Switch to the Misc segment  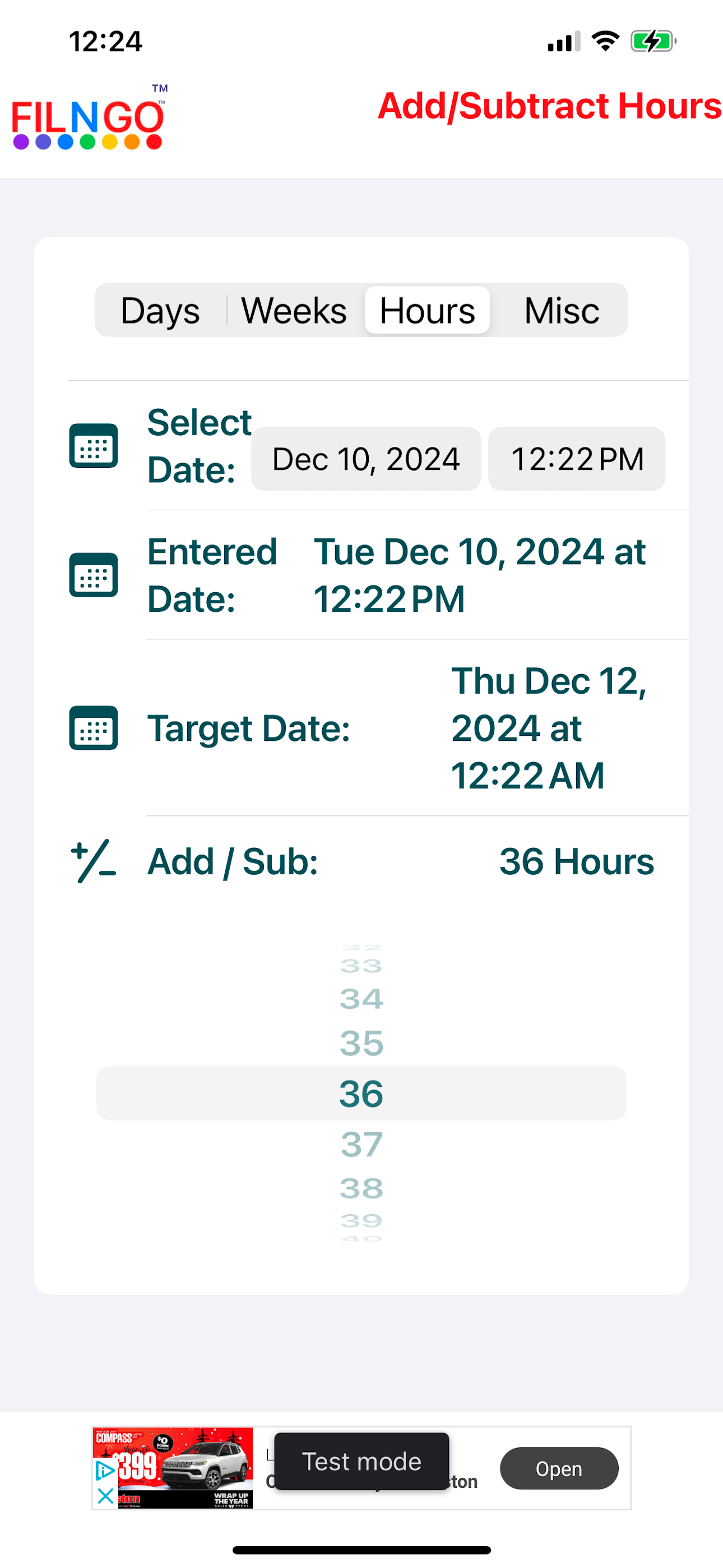click(561, 311)
